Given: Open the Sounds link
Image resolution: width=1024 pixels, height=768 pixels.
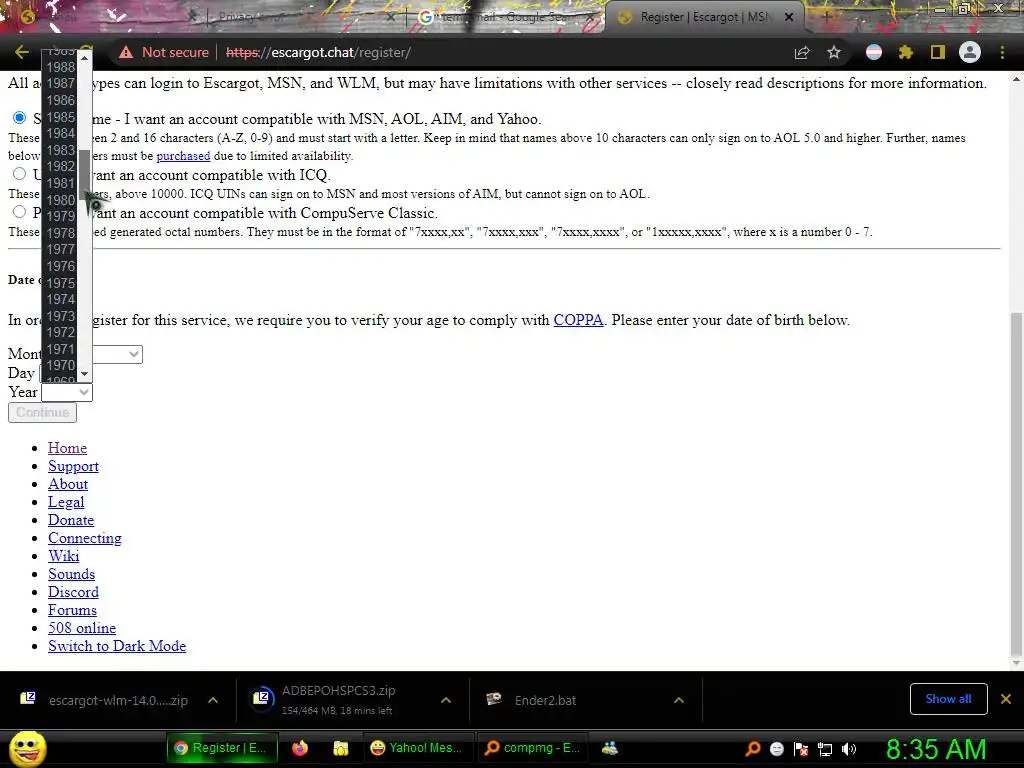Looking at the screenshot, I should (72, 574).
